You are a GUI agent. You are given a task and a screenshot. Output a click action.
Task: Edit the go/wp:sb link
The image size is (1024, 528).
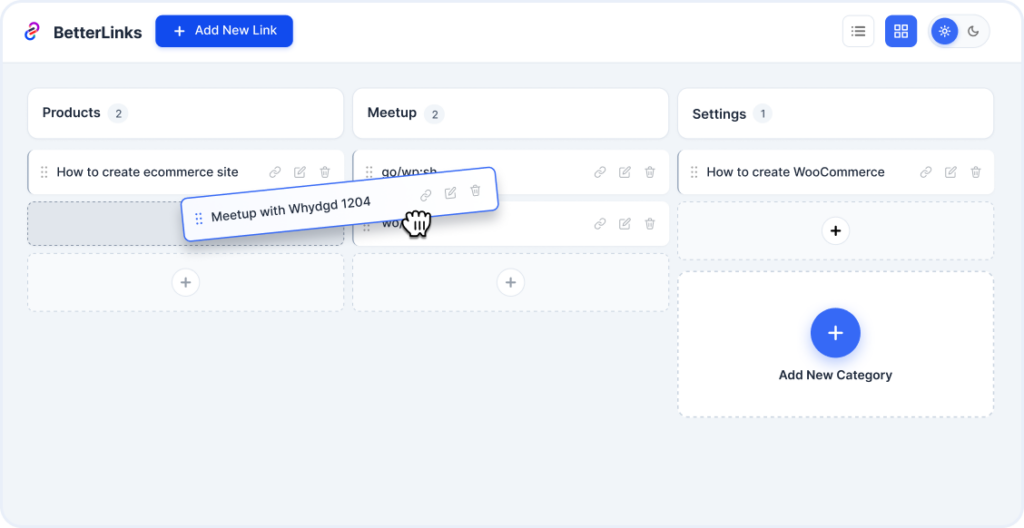[625, 173]
